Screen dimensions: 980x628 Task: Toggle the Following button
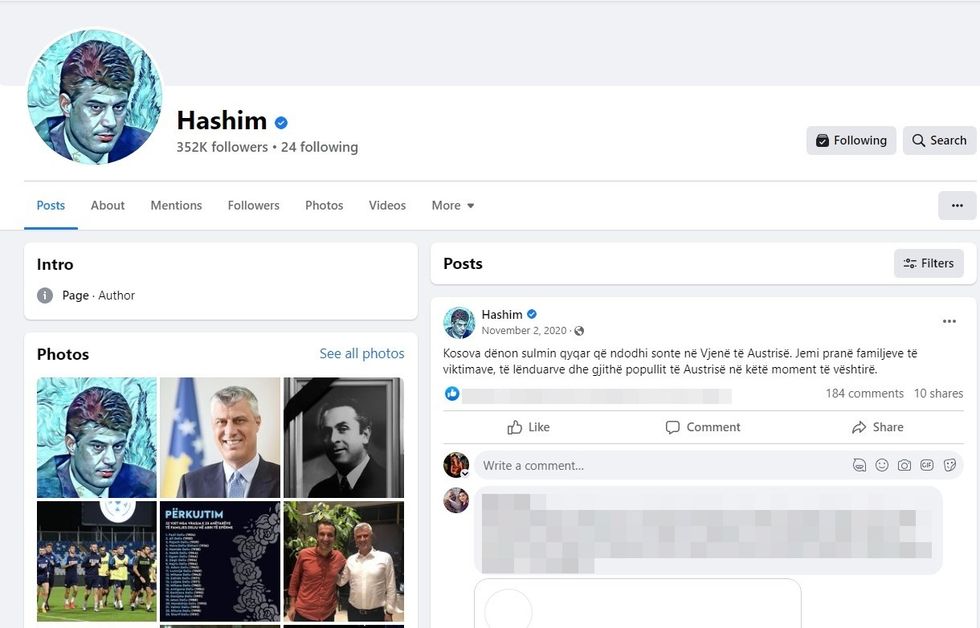click(x=851, y=140)
